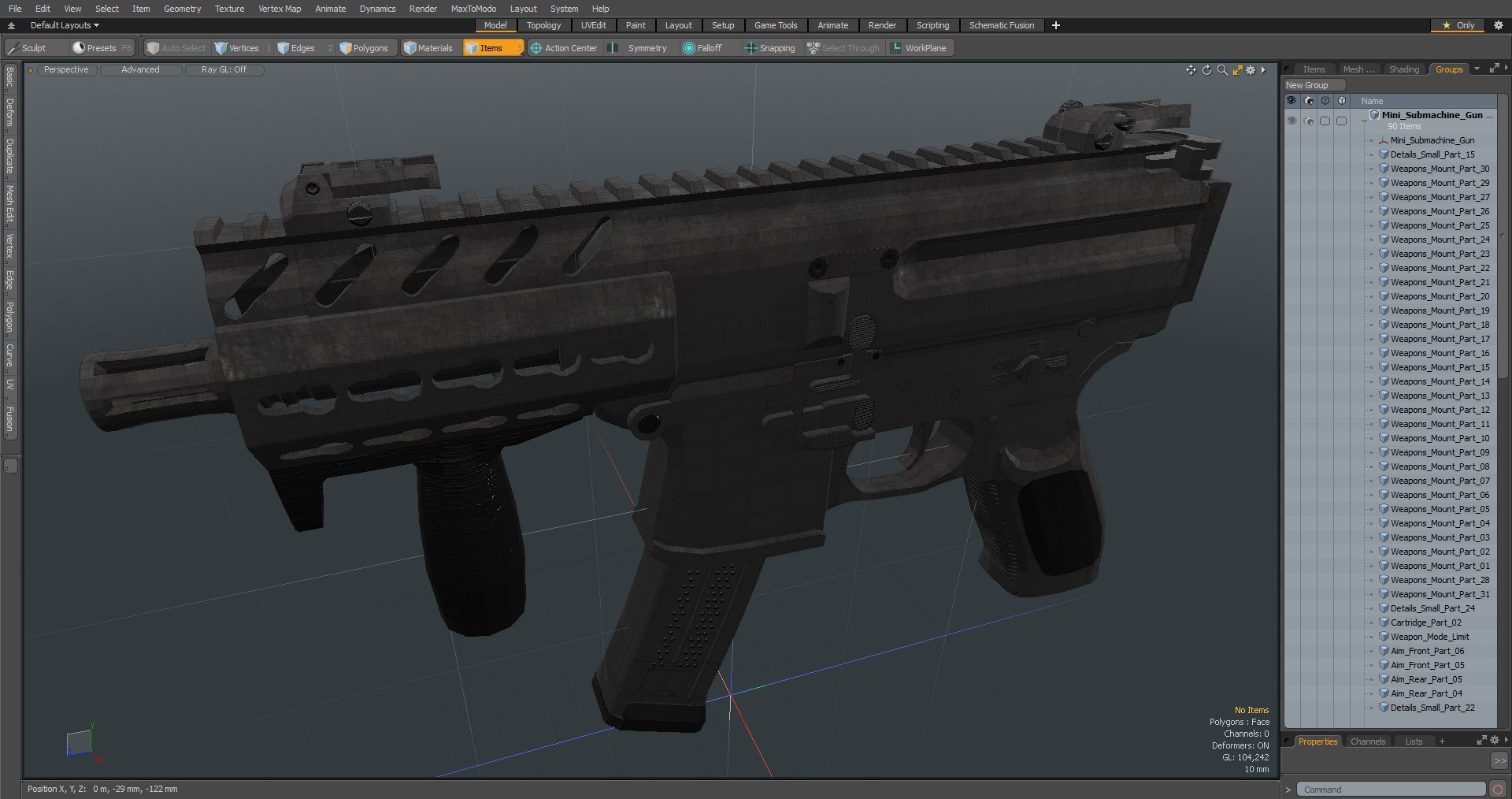Open the MaxToModo menu
1512x799 pixels.
473,9
